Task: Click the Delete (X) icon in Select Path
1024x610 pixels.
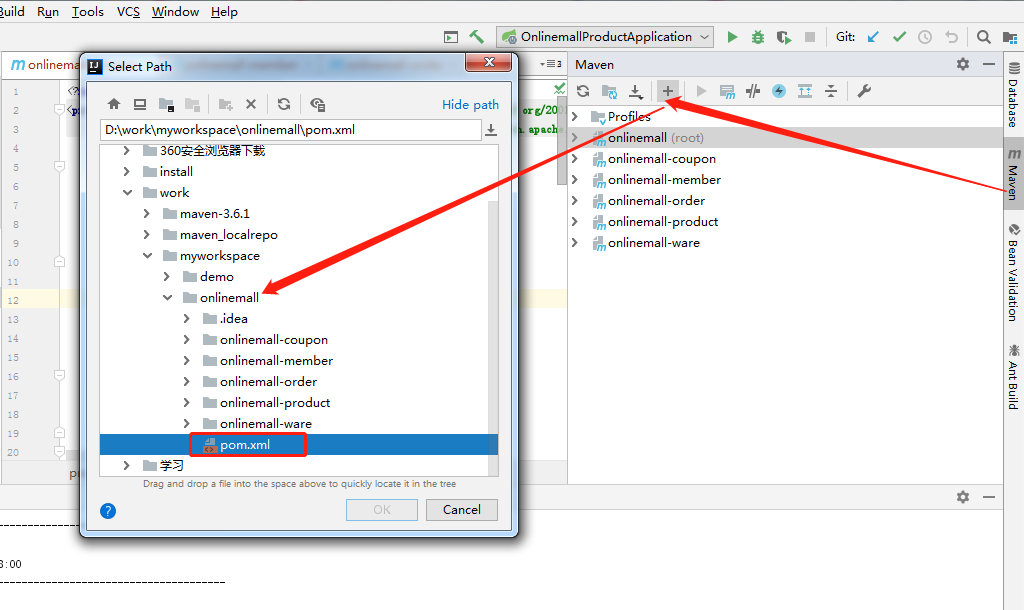Action: (251, 104)
